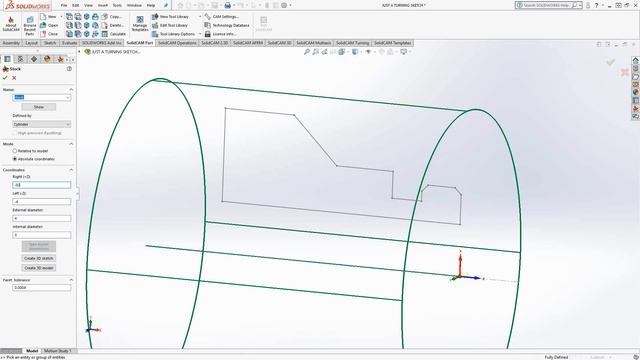Click Create 3D sketch button
The width and height of the screenshot is (640, 360).
pyautogui.click(x=39, y=258)
